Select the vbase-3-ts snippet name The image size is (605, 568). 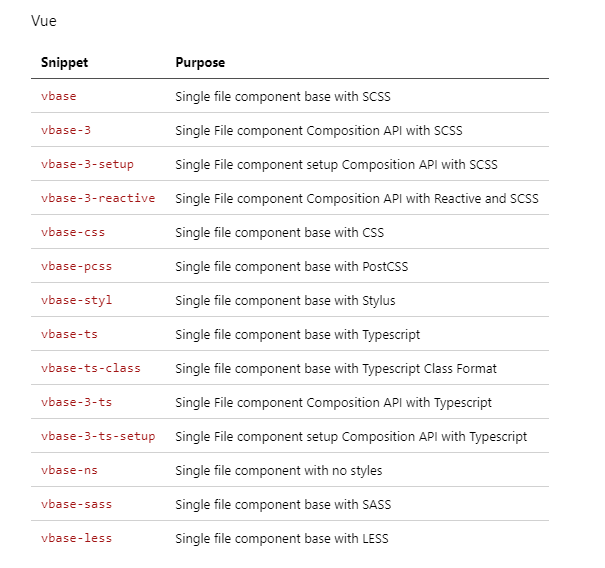(76, 402)
